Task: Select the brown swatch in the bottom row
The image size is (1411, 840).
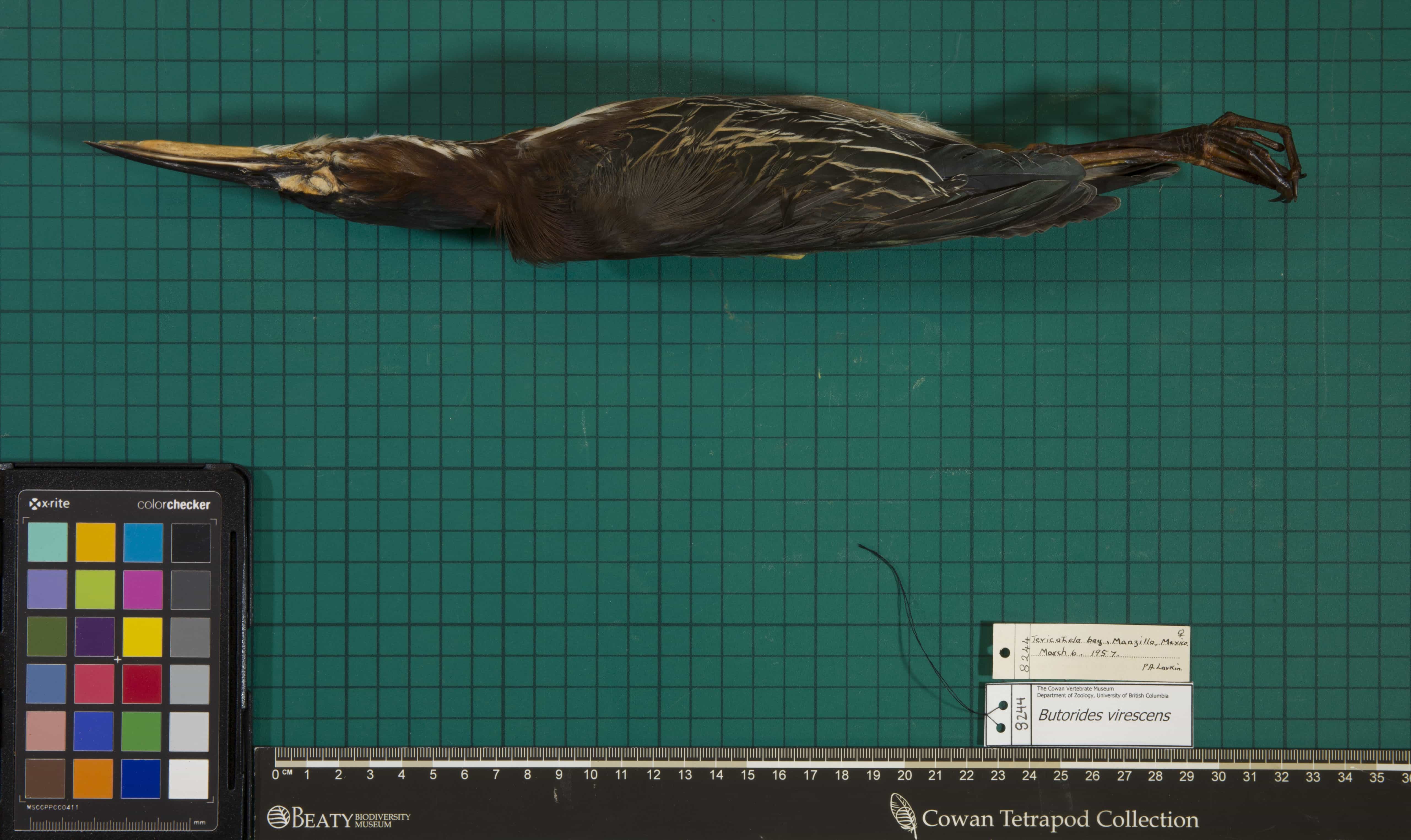Action: (45, 778)
